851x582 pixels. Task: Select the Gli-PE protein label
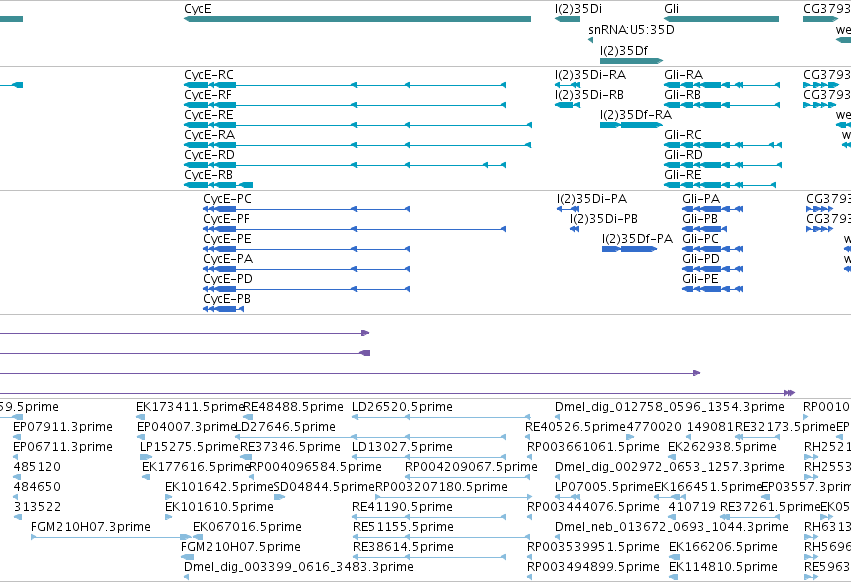[x=701, y=280]
